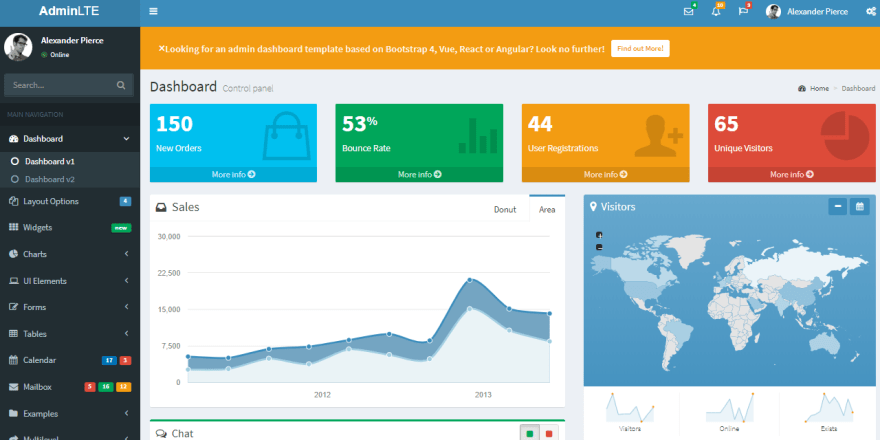Click the search magnifier icon in sidebar
Viewport: 880px width, 440px height.
pyautogui.click(x=121, y=85)
